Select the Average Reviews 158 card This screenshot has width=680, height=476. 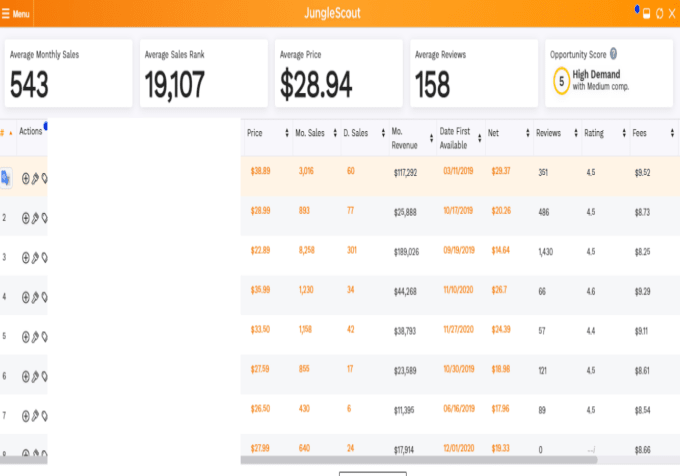(x=474, y=73)
